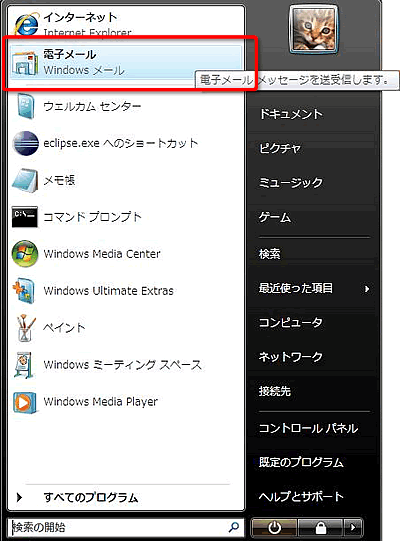Open the Windows Ultimate Extras icon
Viewport: 400px width, 541px height.
pyautogui.click(x=24, y=291)
